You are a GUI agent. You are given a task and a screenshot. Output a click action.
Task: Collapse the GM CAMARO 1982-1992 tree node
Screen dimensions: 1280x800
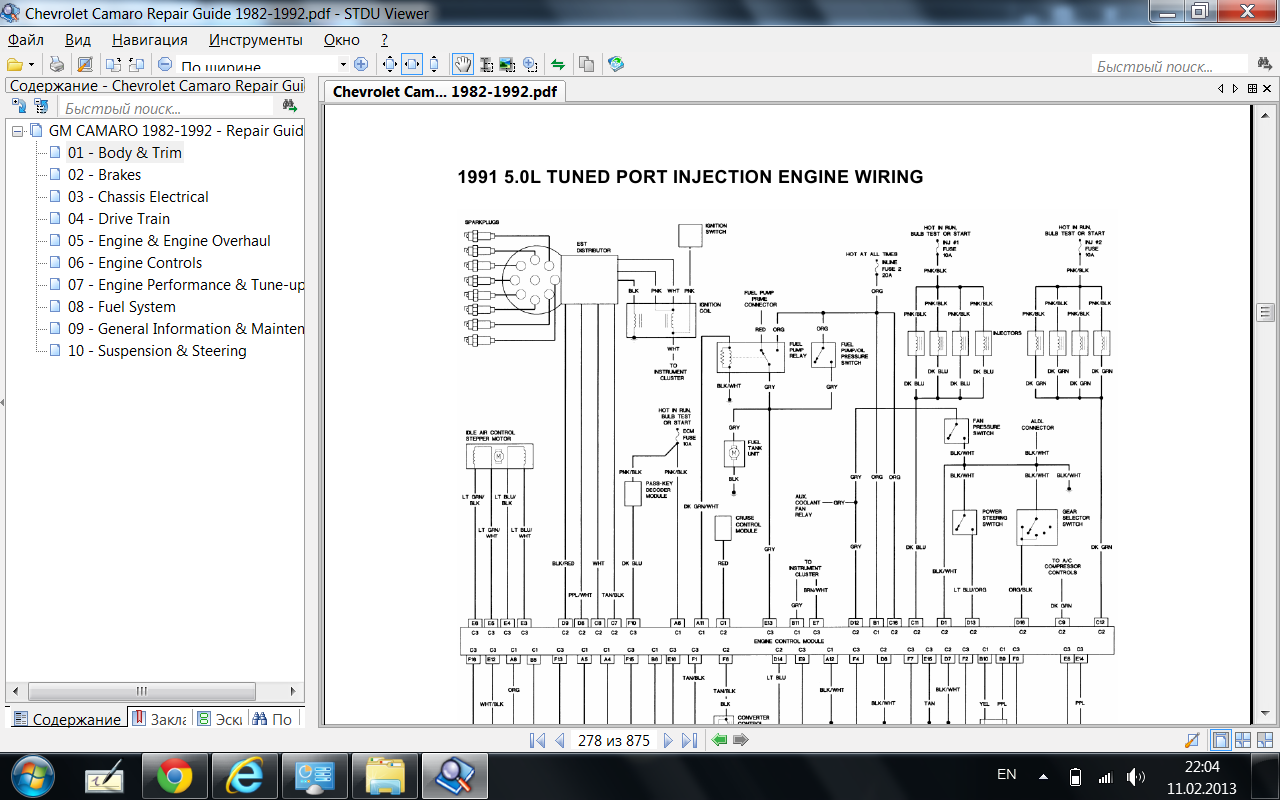click(x=17, y=131)
